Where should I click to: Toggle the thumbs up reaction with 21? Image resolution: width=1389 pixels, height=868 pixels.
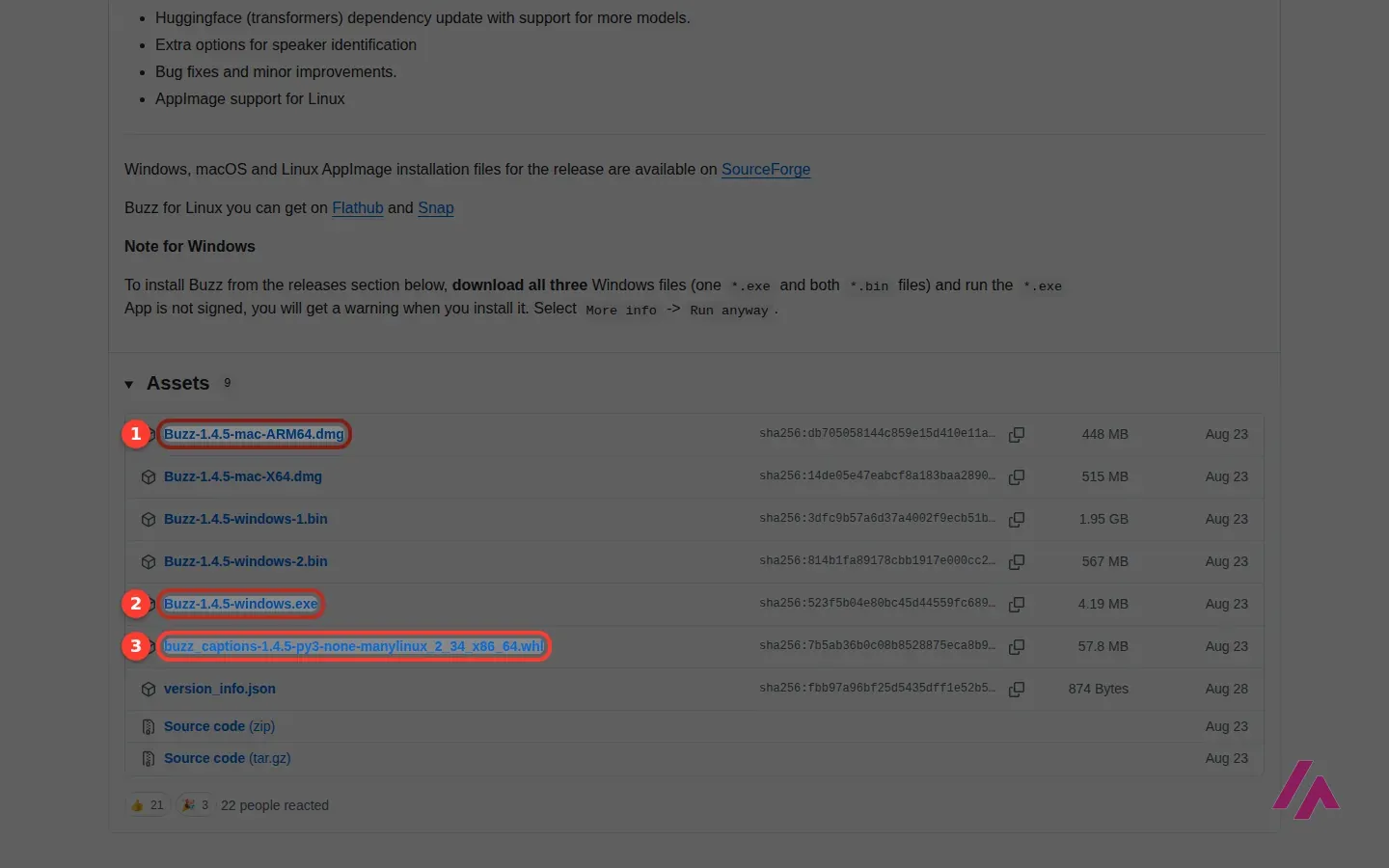(x=148, y=805)
